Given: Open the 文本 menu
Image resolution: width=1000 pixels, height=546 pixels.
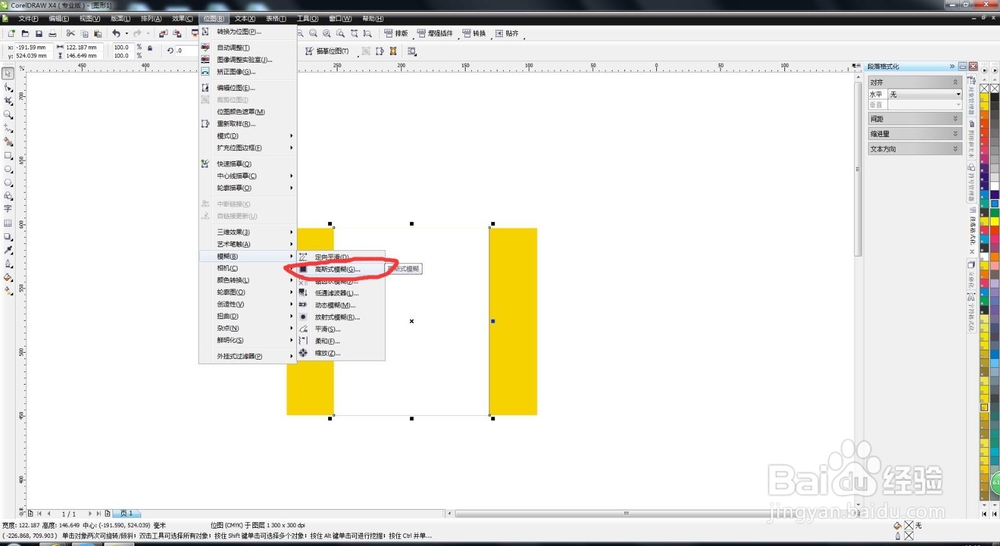Looking at the screenshot, I should [x=245, y=18].
